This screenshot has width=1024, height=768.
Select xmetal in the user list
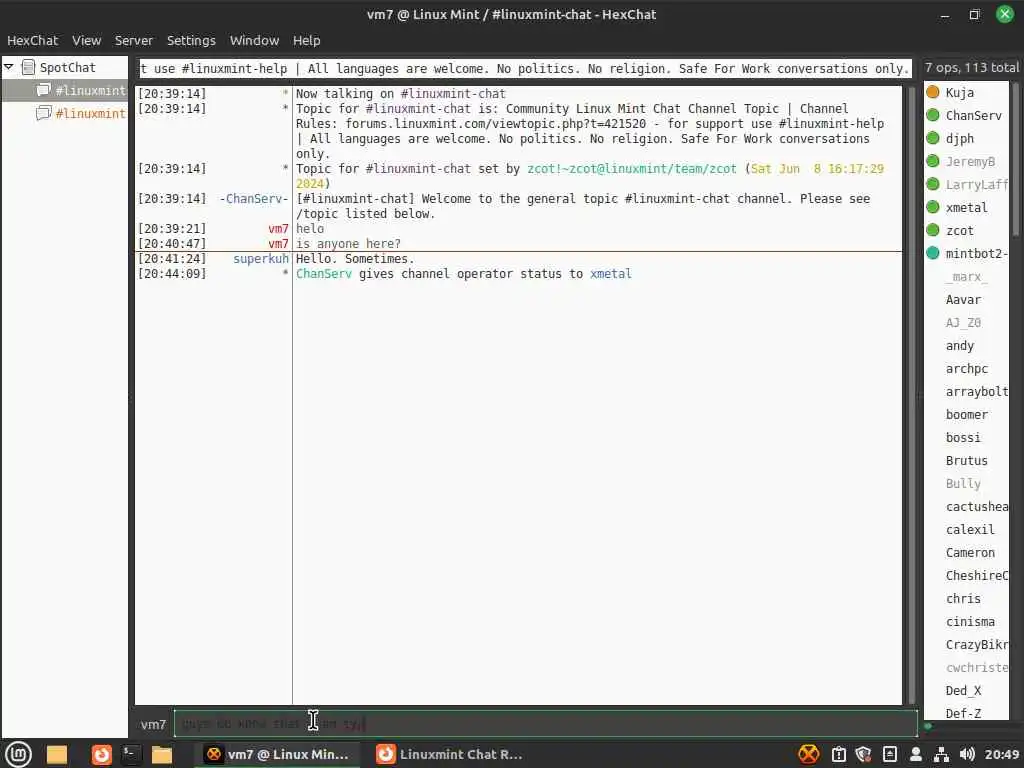point(966,208)
